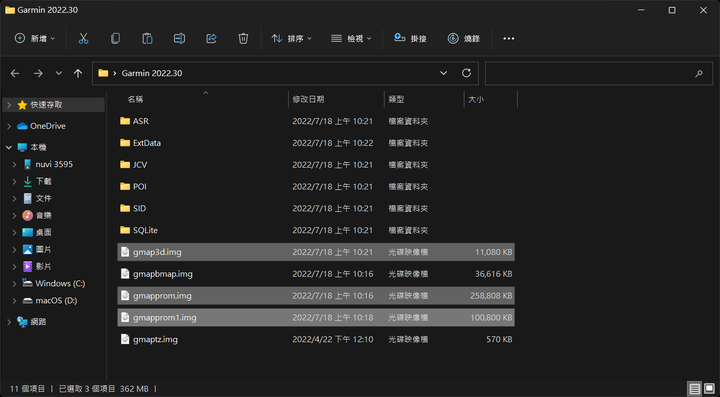This screenshot has height=397, width=720.
Task: Click the Rename icon in toolbar
Action: (x=179, y=39)
